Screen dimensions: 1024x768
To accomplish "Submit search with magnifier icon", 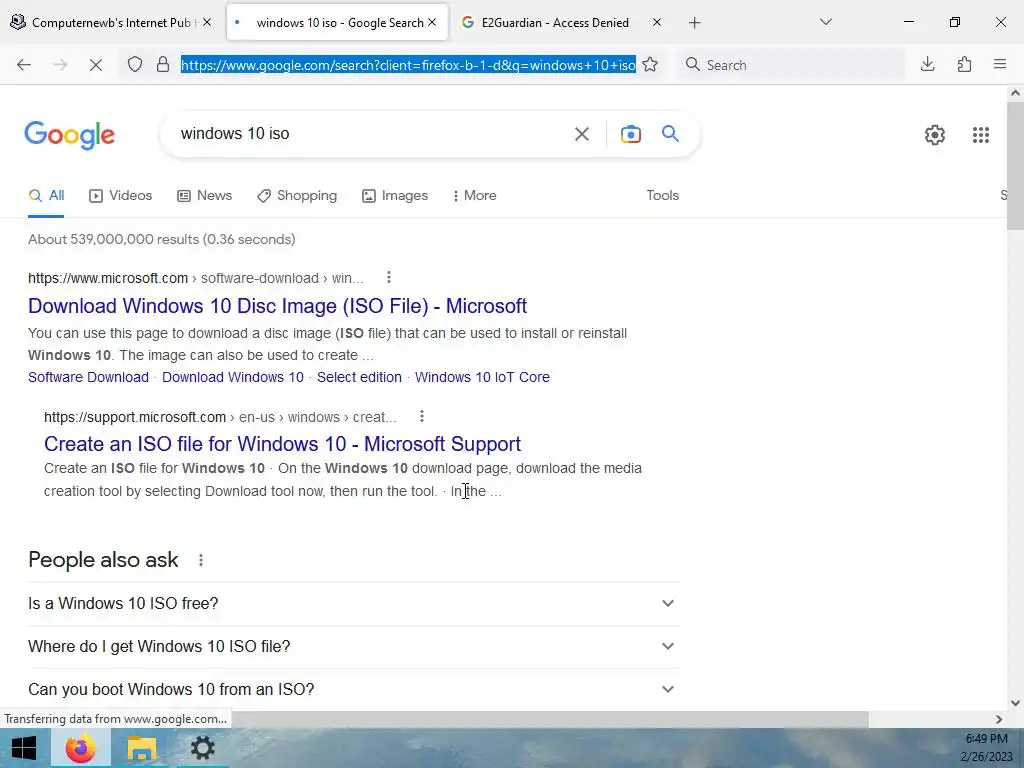I will (x=670, y=134).
